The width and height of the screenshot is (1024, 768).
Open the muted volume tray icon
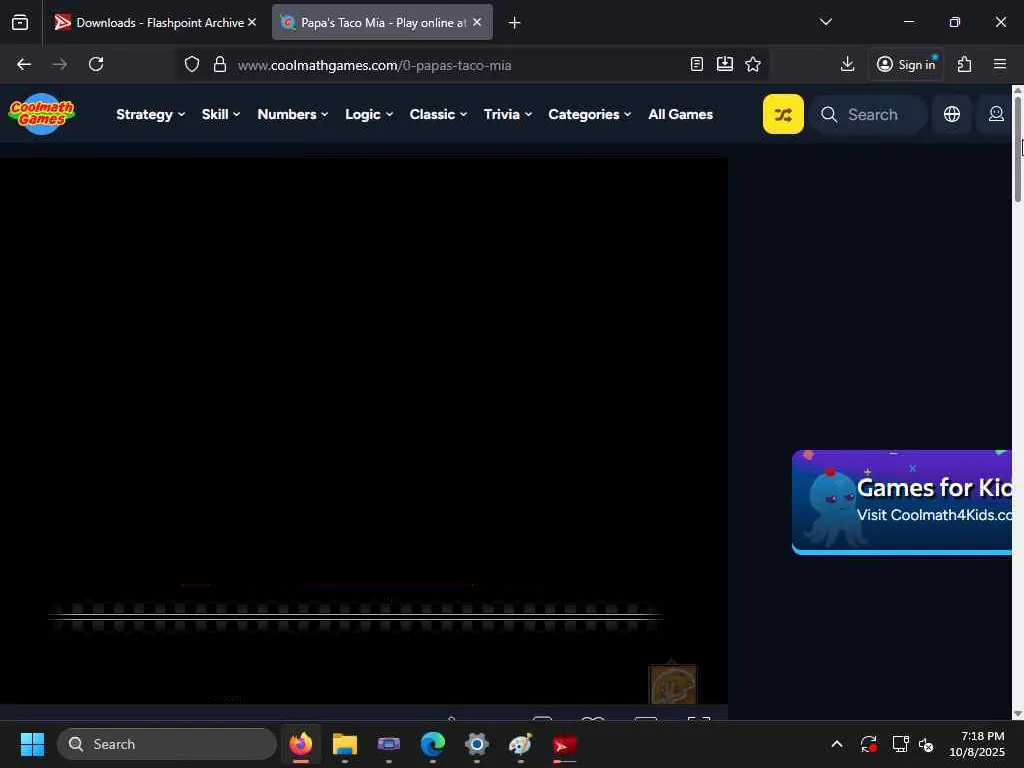coord(926,744)
